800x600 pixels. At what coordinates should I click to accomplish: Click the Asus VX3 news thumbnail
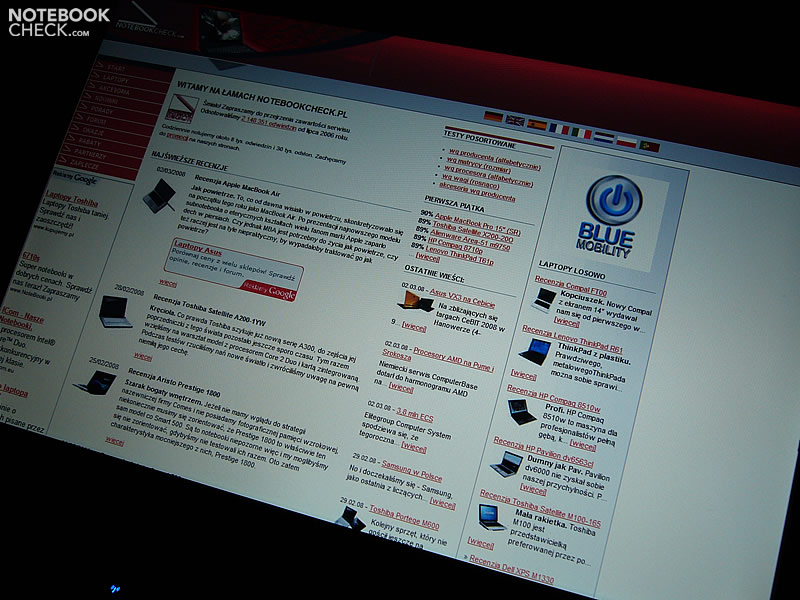(415, 301)
